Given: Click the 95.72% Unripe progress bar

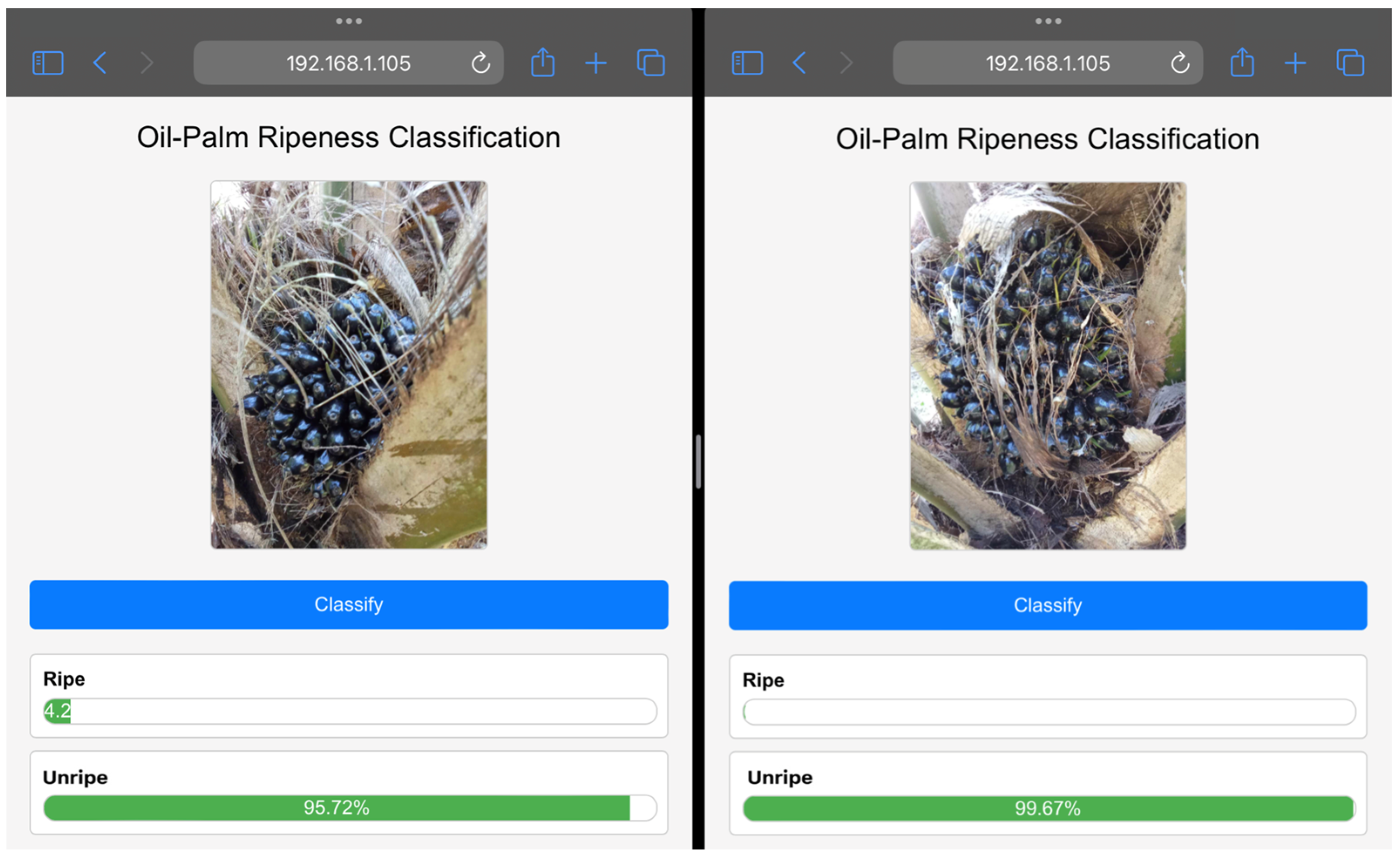Looking at the screenshot, I should [x=349, y=808].
